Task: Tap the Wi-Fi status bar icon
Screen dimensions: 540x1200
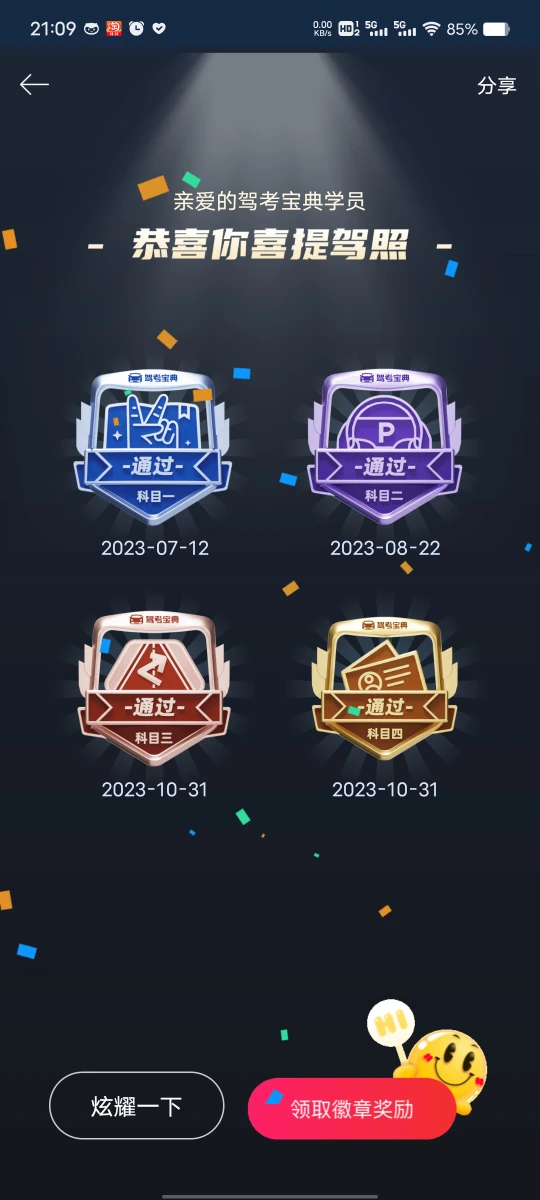Action: pyautogui.click(x=431, y=29)
